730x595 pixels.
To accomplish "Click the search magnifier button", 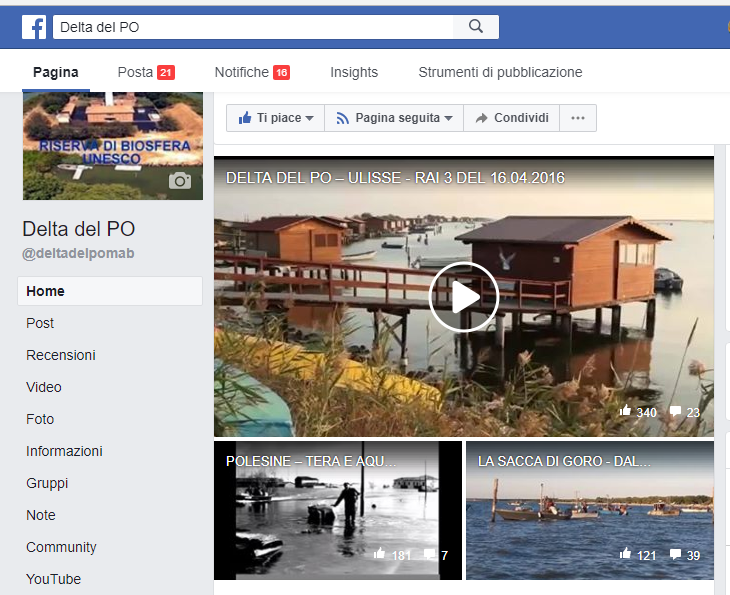I will click(476, 27).
